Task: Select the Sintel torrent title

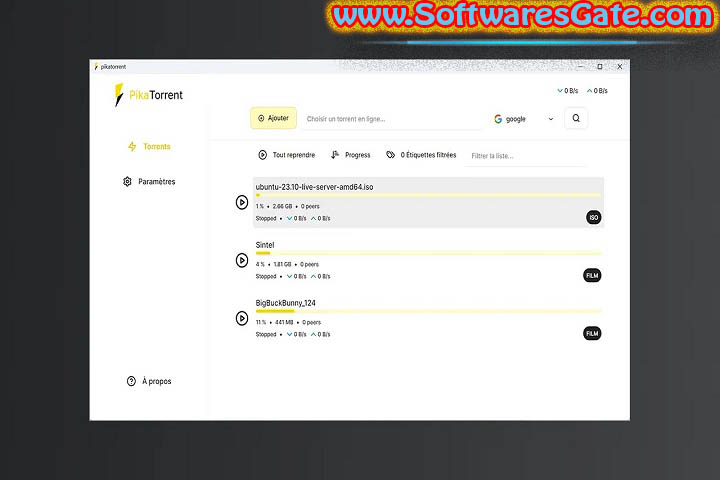Action: click(x=265, y=245)
